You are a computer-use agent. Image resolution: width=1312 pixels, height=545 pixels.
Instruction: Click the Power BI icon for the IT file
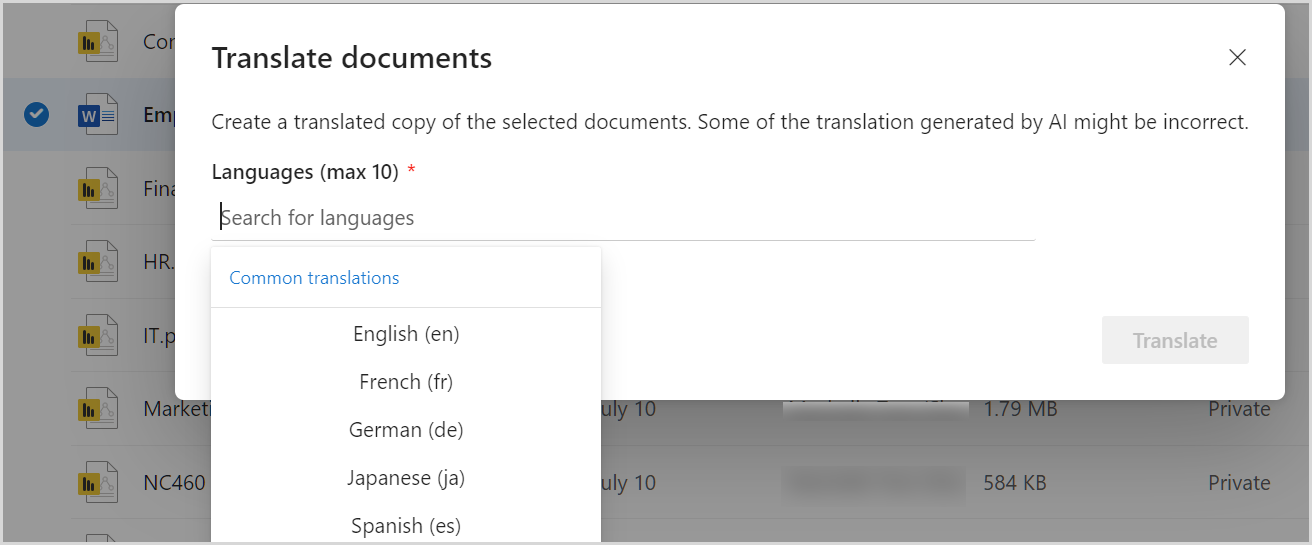98,336
